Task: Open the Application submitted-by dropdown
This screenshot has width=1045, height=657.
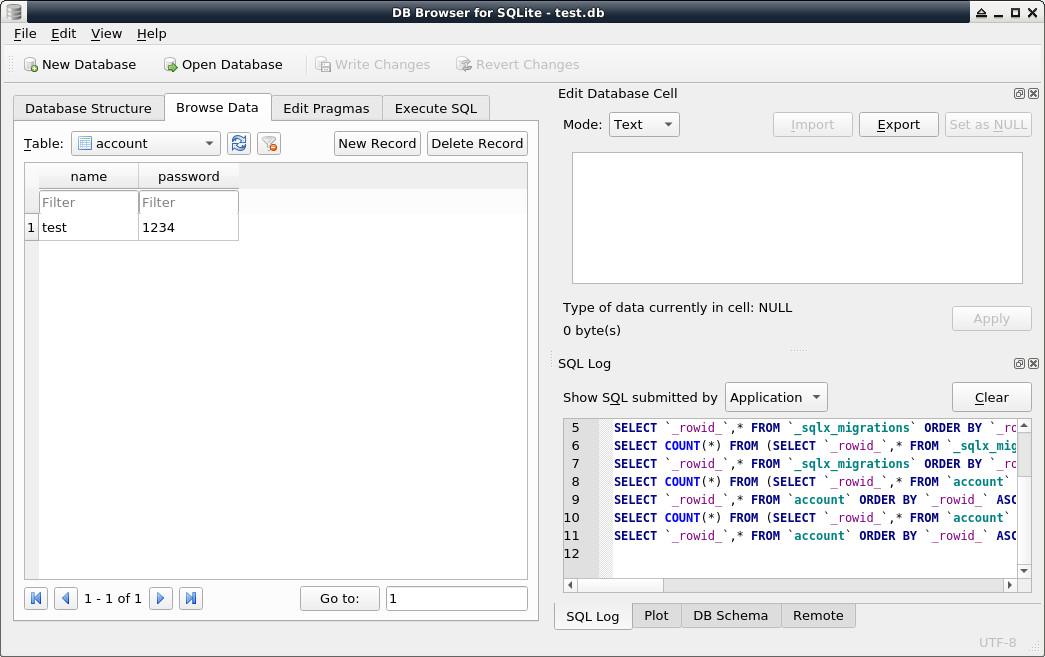Action: click(x=776, y=398)
